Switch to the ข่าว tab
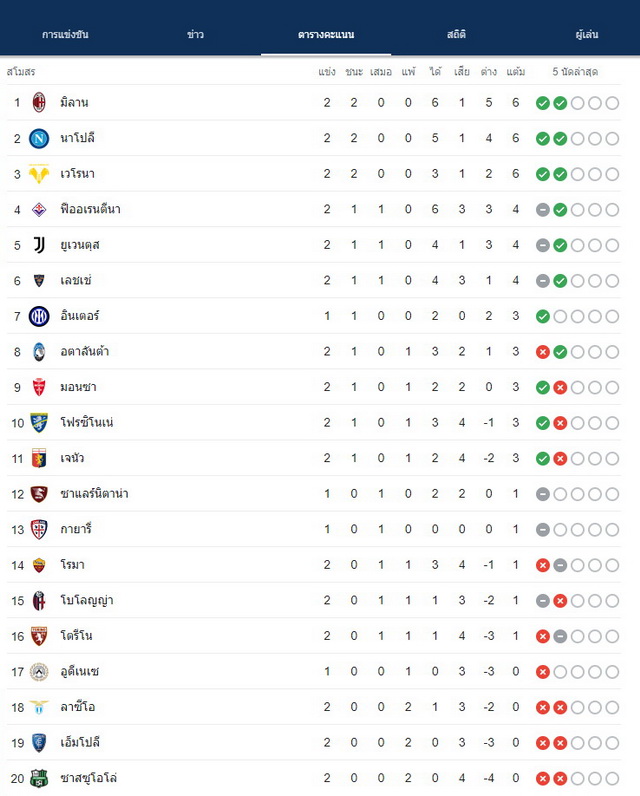The image size is (640, 796). [x=195, y=35]
